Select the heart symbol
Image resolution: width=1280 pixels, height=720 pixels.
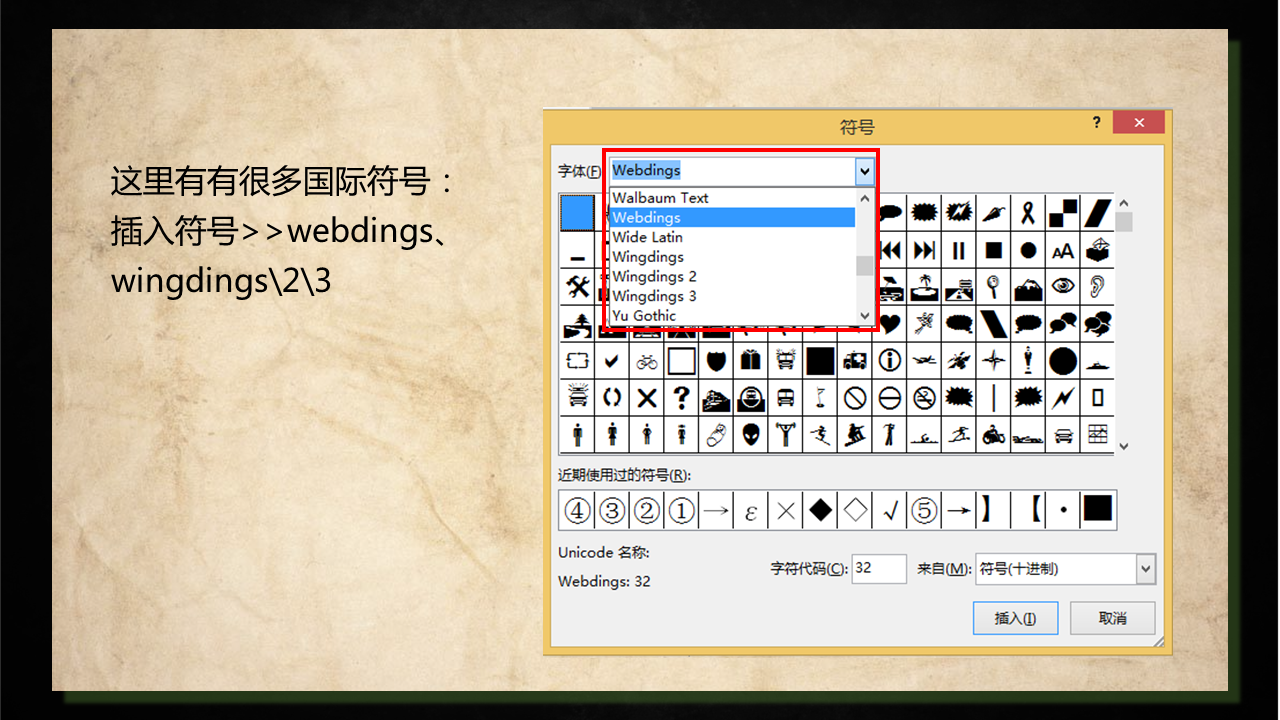(890, 324)
